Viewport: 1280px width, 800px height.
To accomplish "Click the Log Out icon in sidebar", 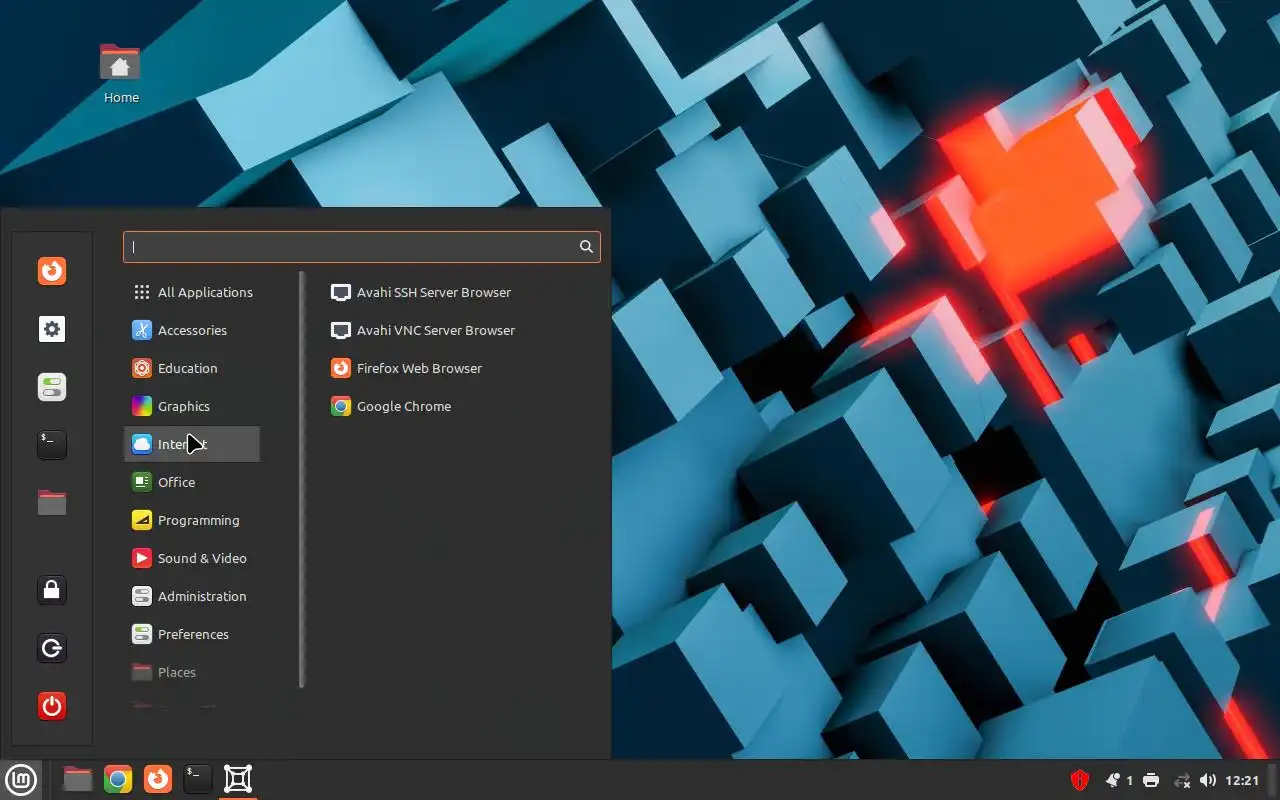I will pyautogui.click(x=52, y=648).
